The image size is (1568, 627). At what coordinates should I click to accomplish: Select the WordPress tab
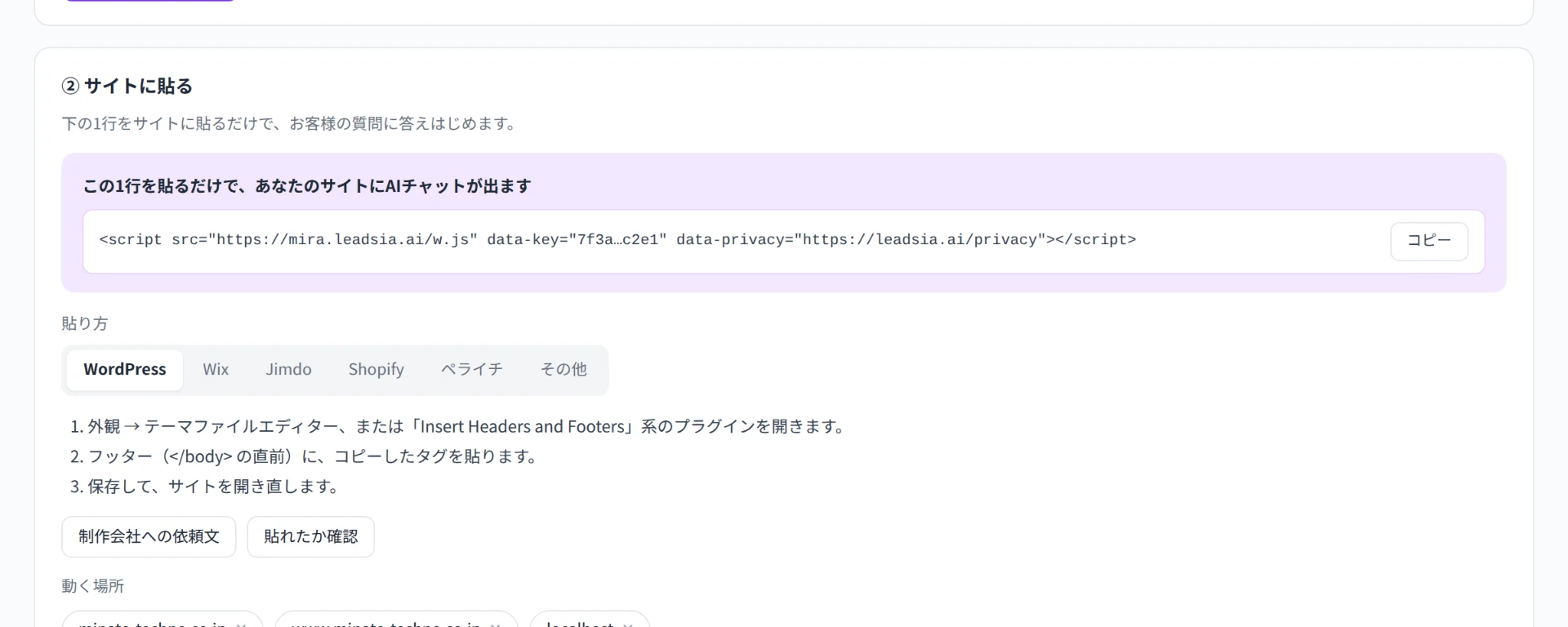125,370
